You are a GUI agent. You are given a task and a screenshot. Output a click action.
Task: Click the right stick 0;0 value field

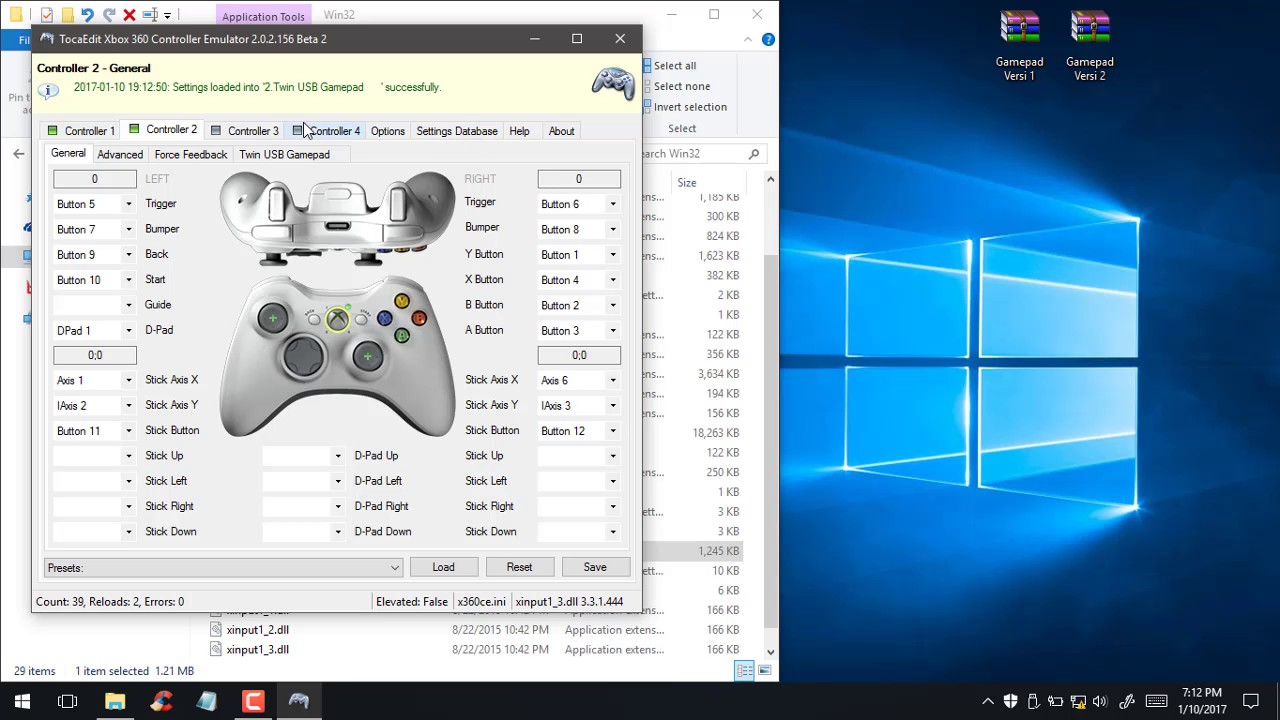[x=579, y=355]
